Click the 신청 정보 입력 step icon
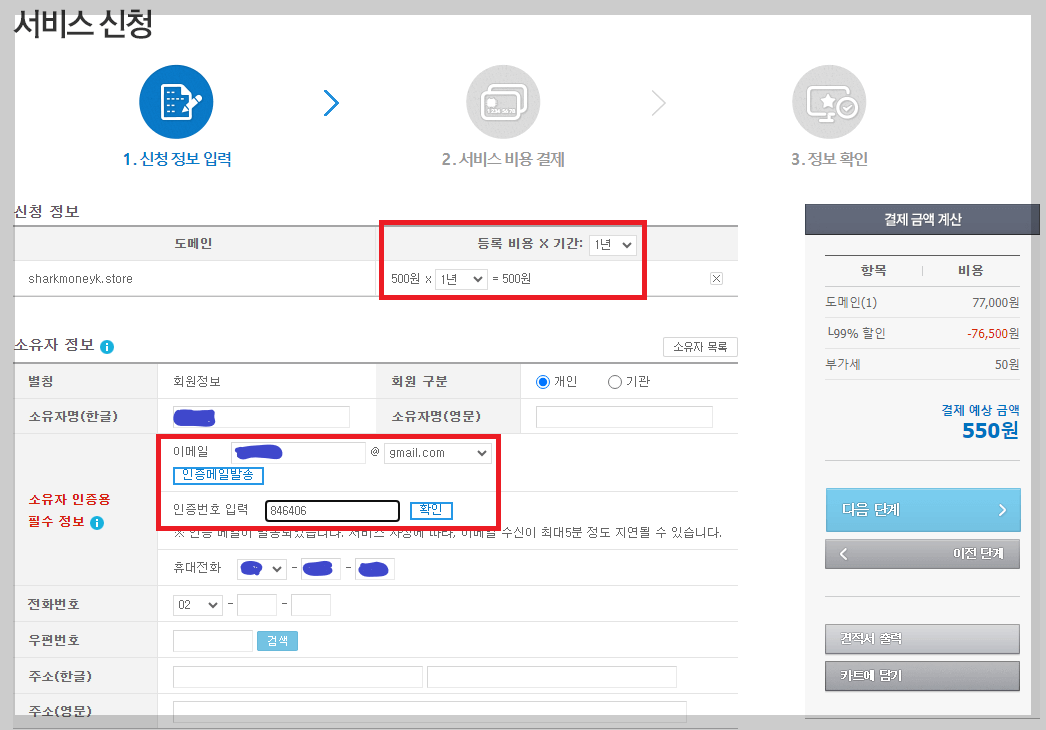The height and width of the screenshot is (730, 1046). (176, 101)
